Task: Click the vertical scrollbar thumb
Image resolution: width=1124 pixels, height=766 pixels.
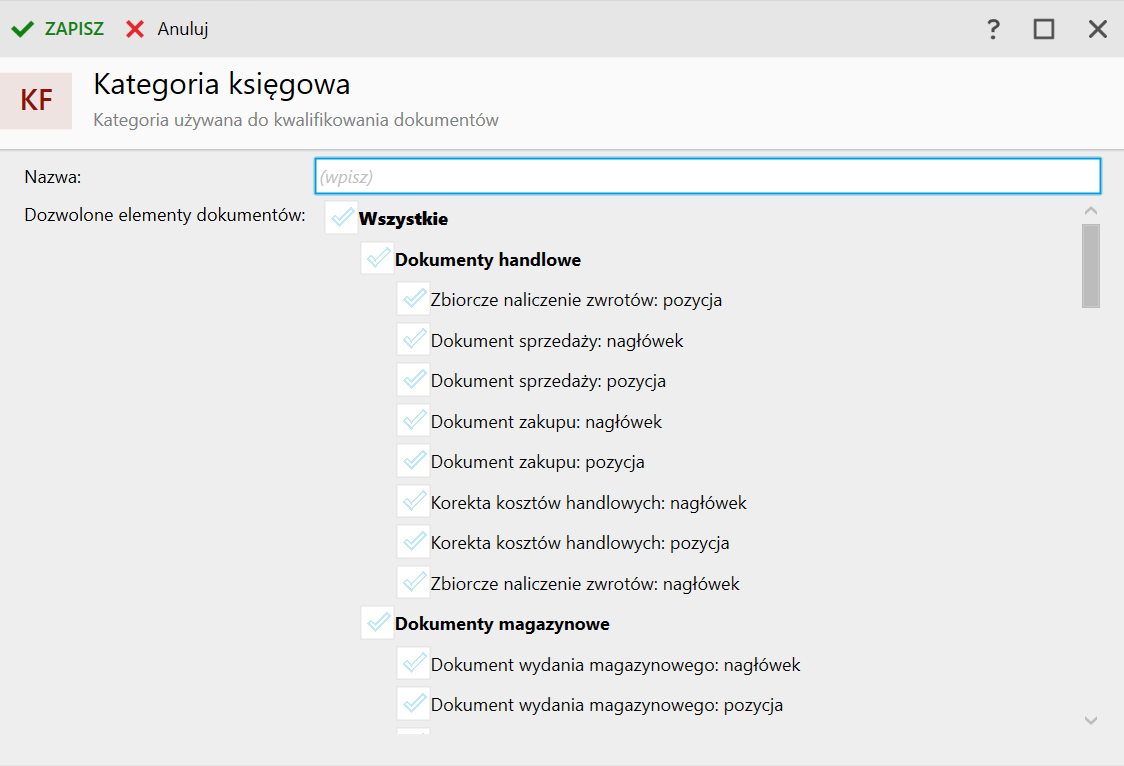Action: click(x=1091, y=265)
